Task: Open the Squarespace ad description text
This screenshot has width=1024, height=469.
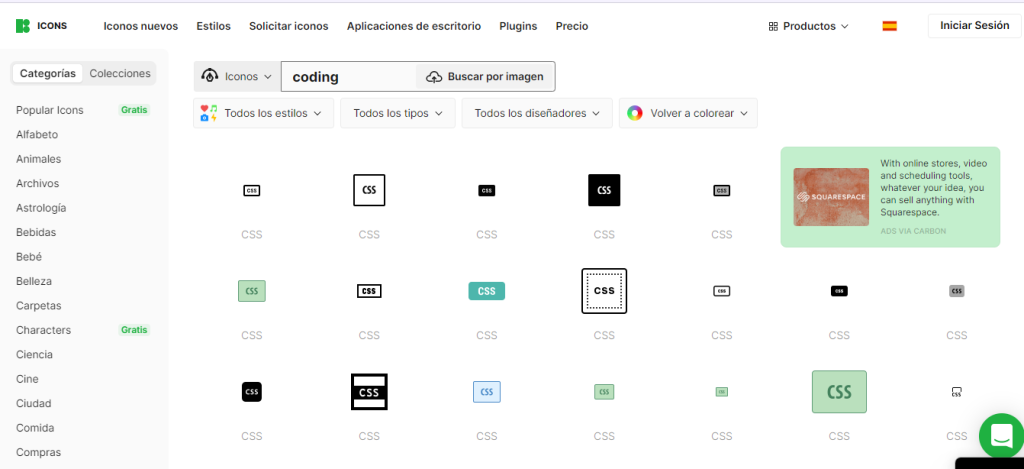Action: click(x=934, y=187)
